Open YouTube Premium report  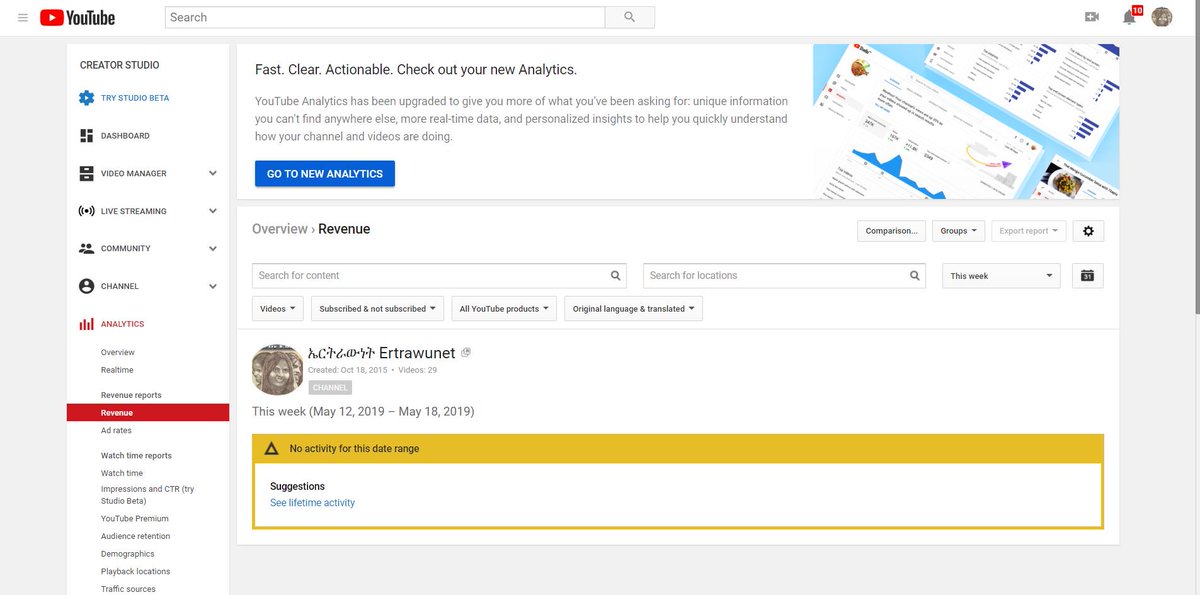click(x=135, y=519)
